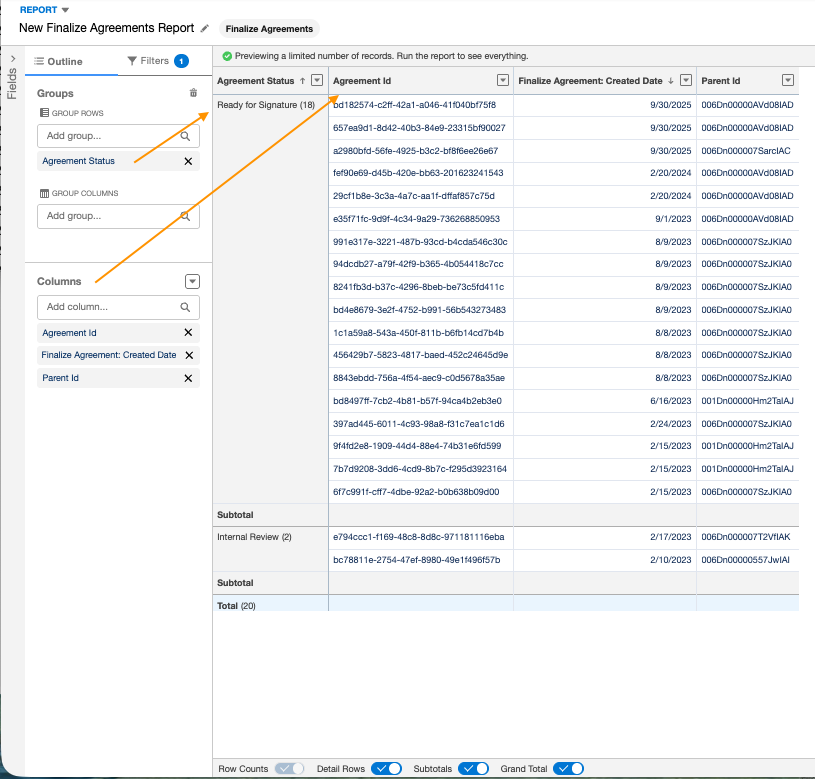This screenshot has width=815, height=779.
Task: Turn off Subtotals toggle
Action: [473, 769]
